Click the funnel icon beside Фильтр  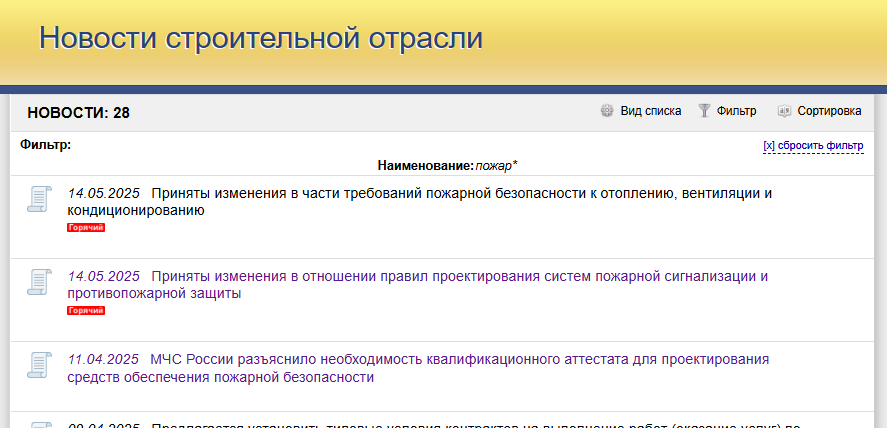(704, 111)
